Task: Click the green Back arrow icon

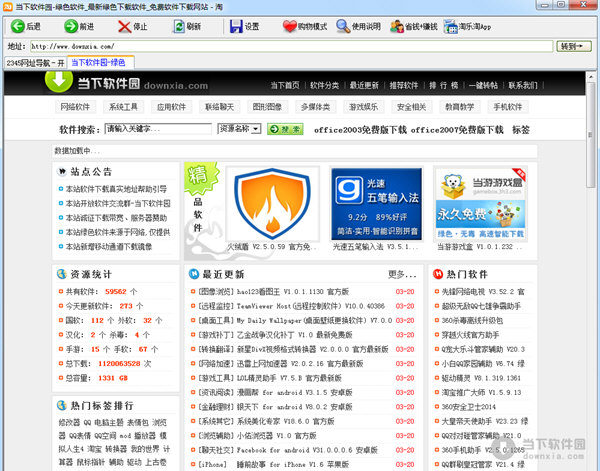Action: pyautogui.click(x=18, y=26)
